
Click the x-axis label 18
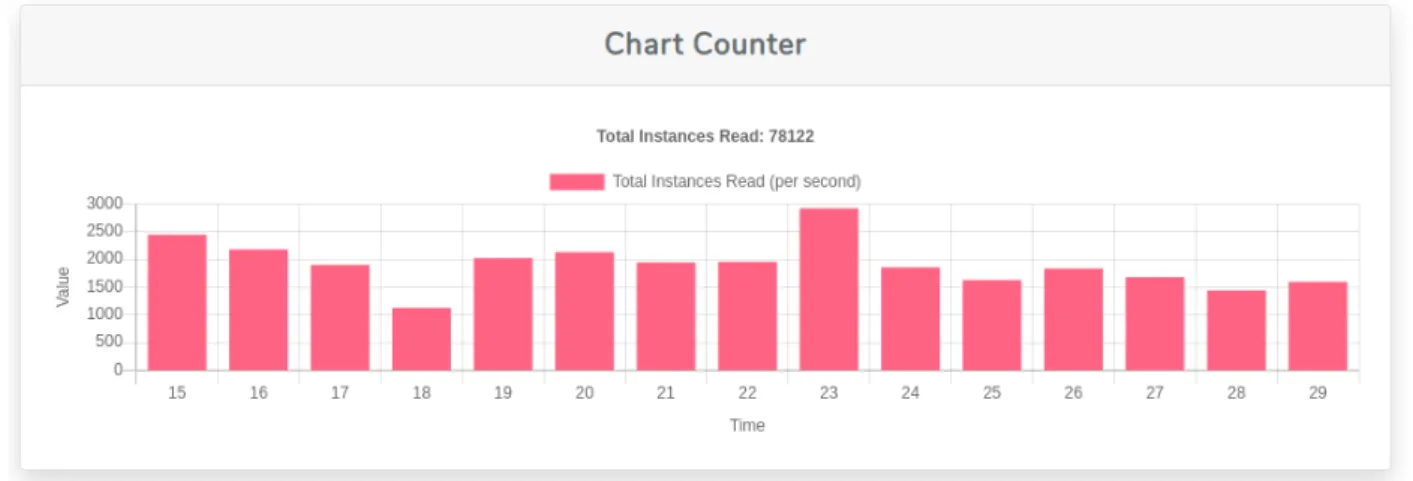tap(421, 393)
